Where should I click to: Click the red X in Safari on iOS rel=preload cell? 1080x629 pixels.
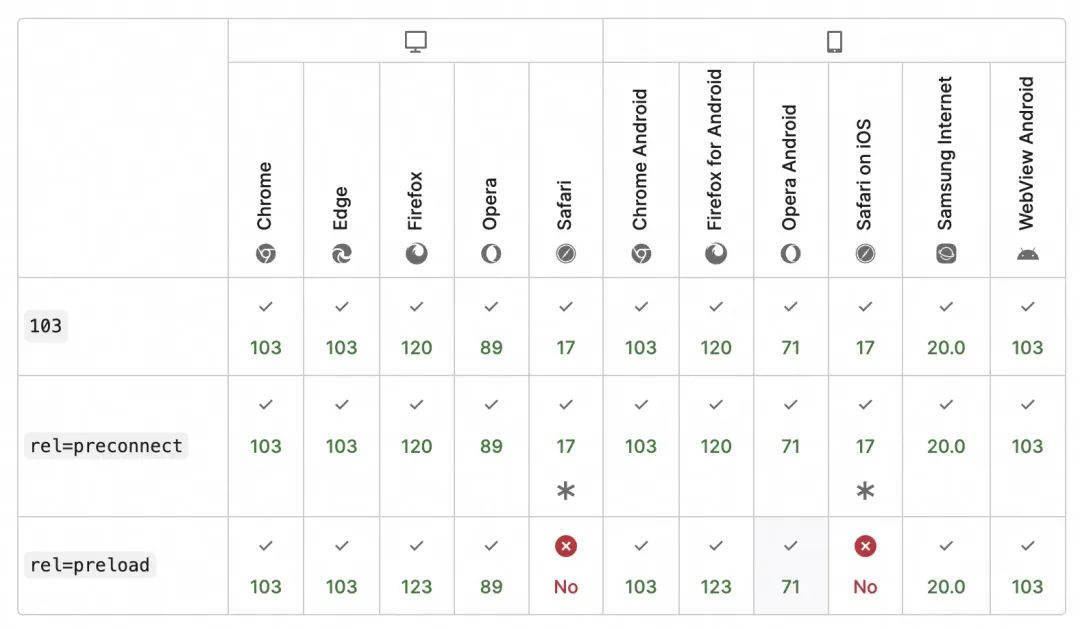tap(865, 546)
